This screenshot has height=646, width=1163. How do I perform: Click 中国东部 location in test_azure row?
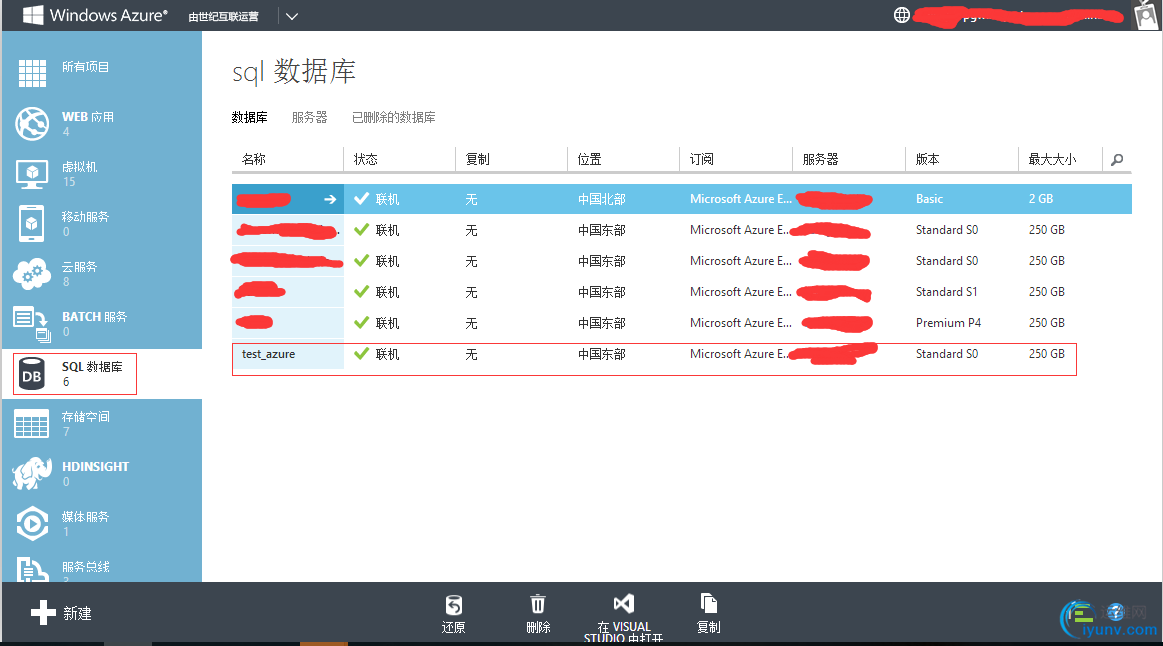point(602,355)
